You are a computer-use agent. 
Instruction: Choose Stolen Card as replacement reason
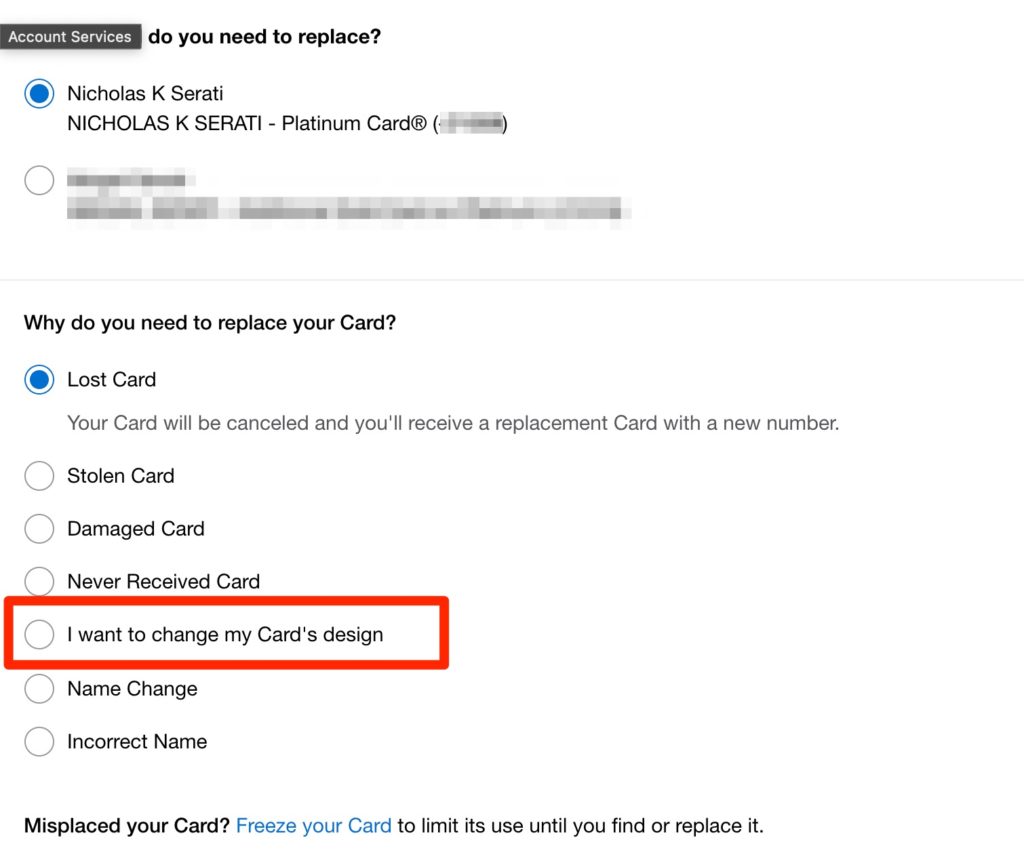[39, 476]
